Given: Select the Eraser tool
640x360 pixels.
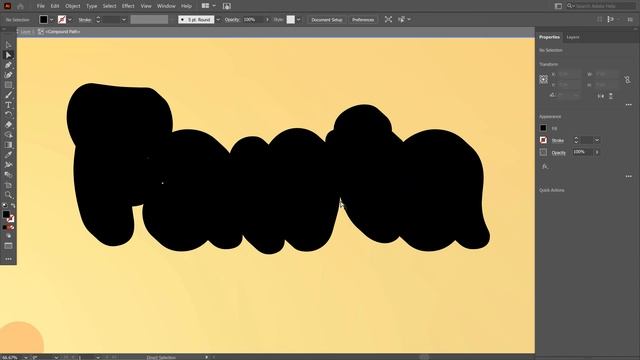Looking at the screenshot, I should pyautogui.click(x=8, y=125).
